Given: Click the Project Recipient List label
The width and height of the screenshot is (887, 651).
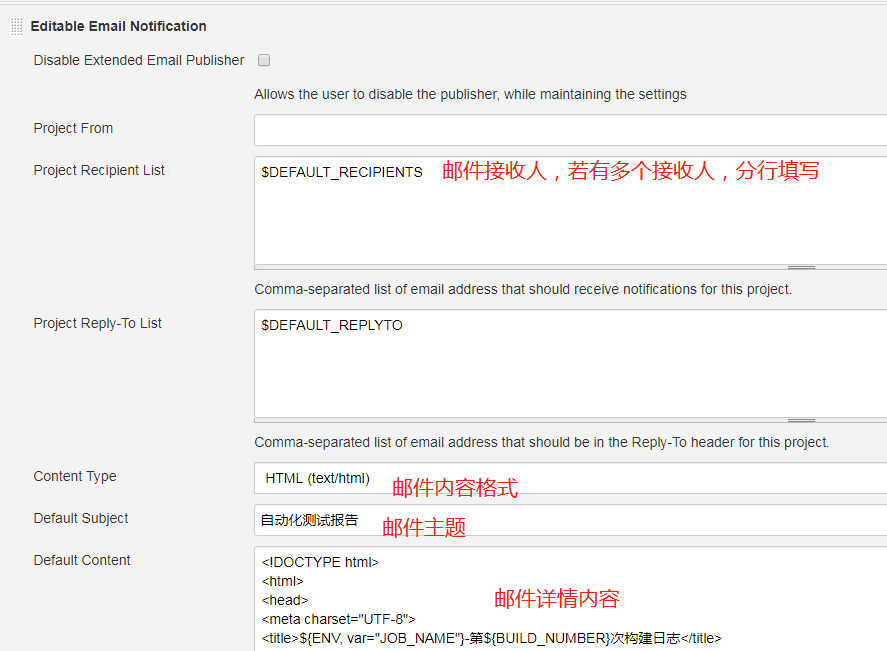Looking at the screenshot, I should tap(99, 170).
